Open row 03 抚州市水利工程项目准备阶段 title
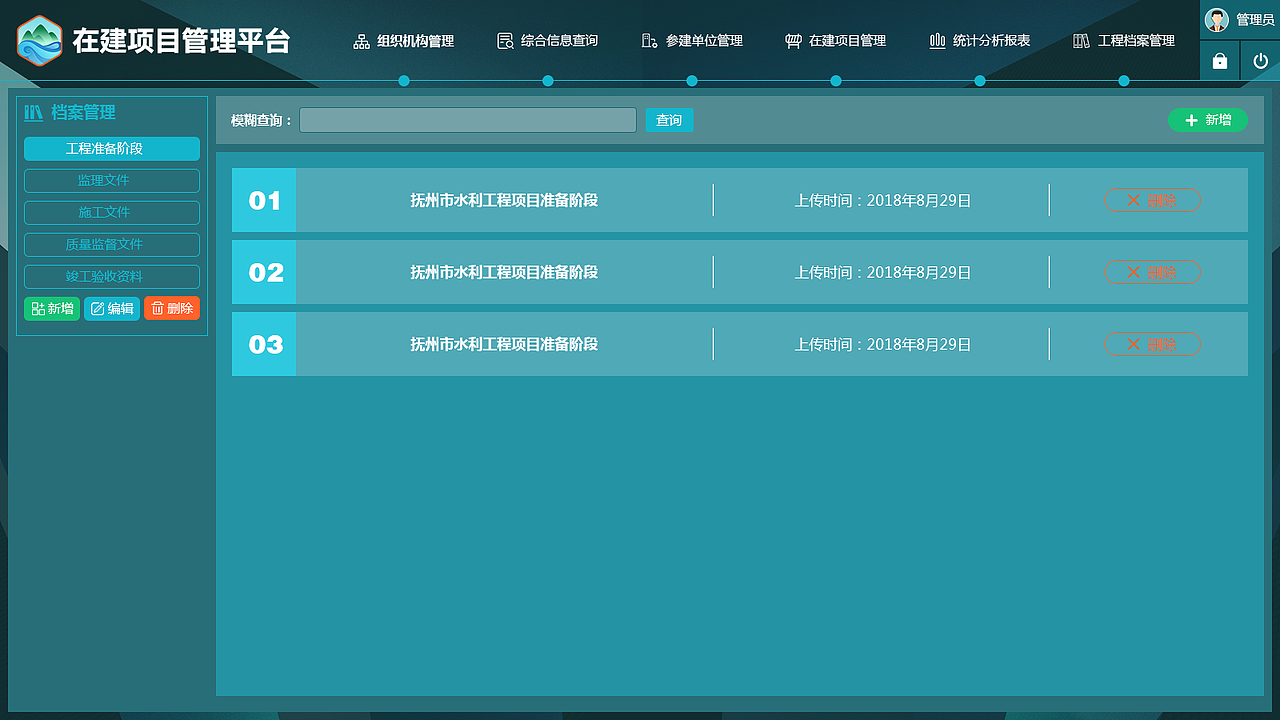Image resolution: width=1280 pixels, height=720 pixels. [504, 344]
